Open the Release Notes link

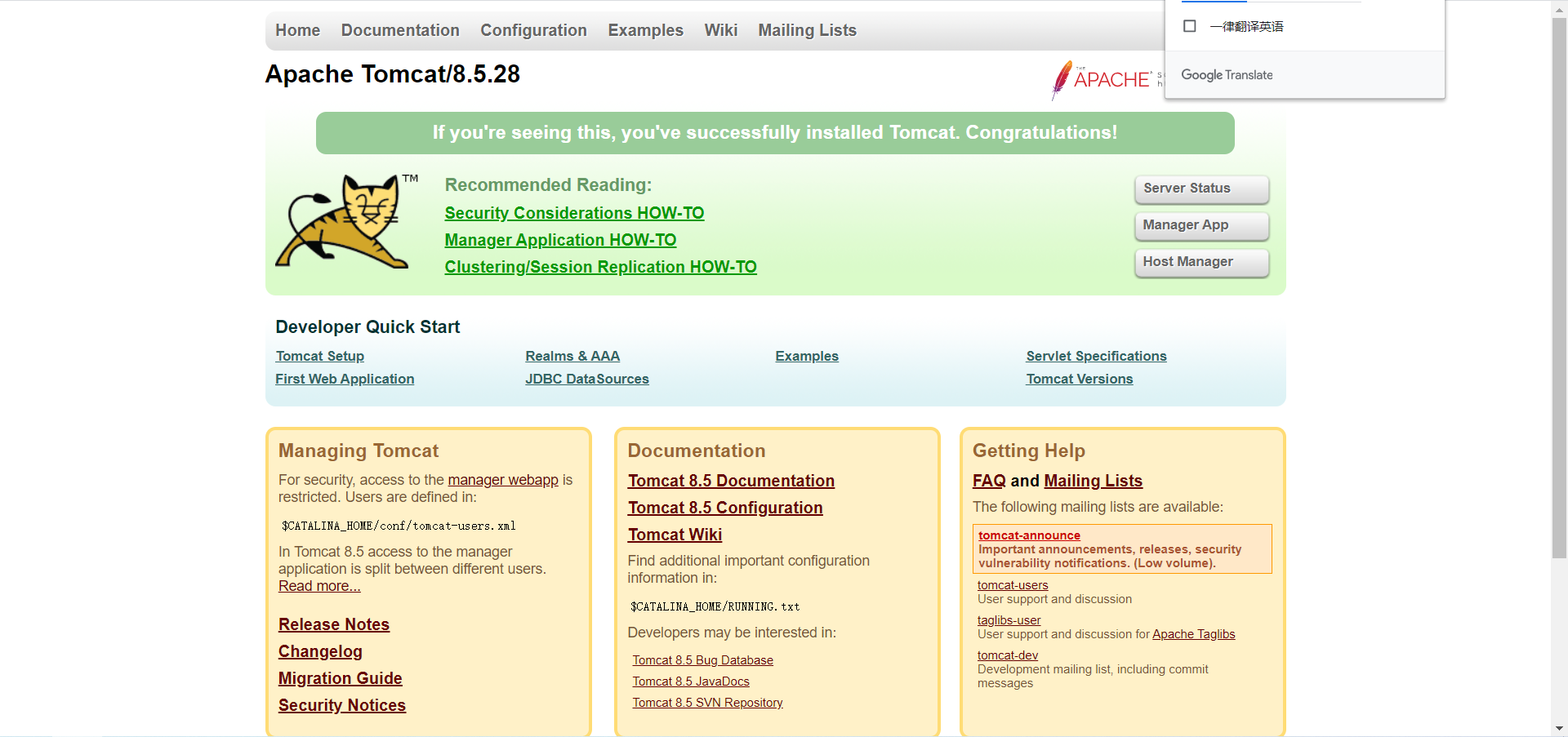pyautogui.click(x=334, y=624)
